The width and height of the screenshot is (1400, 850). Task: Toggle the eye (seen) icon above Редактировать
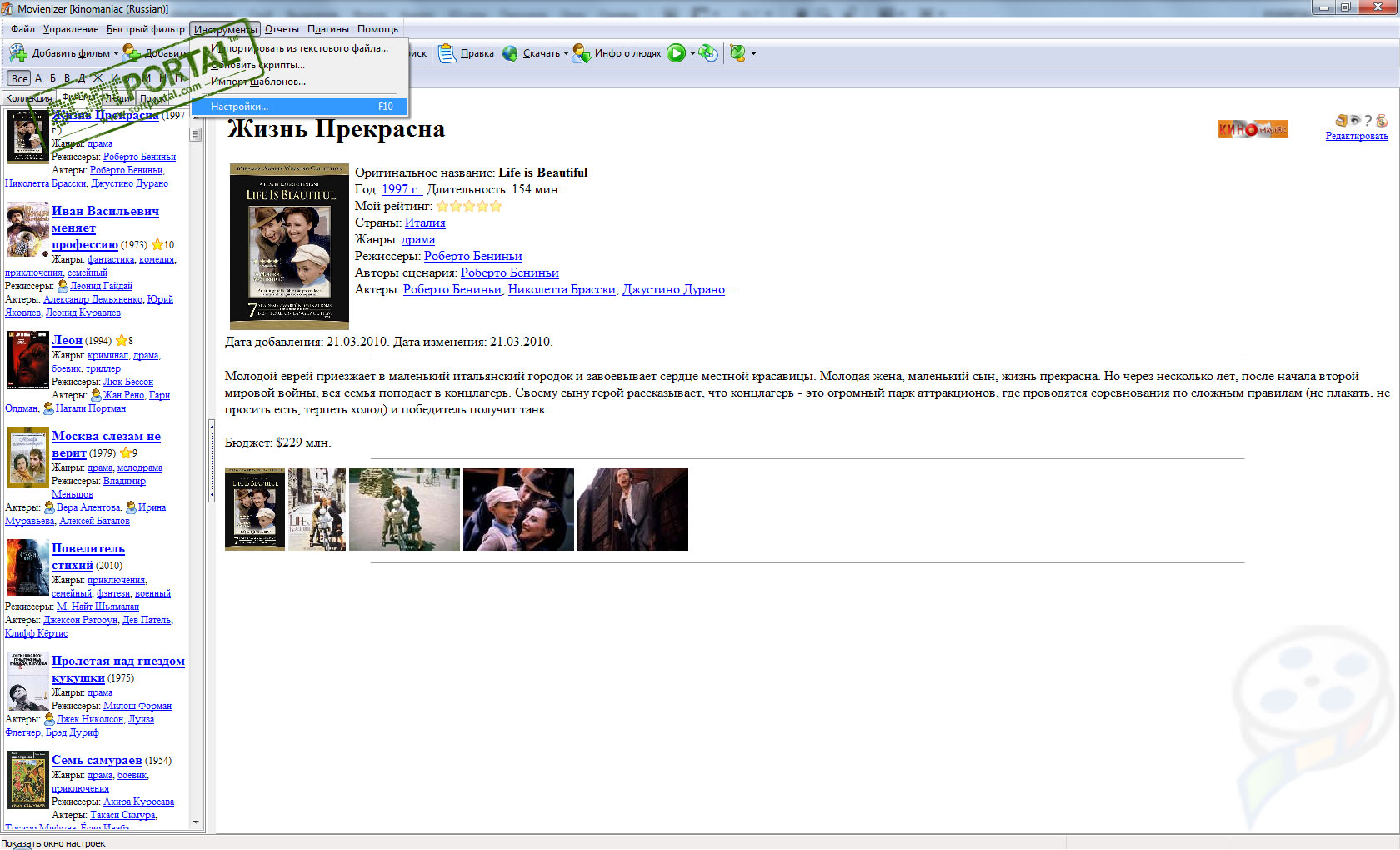click(1355, 120)
